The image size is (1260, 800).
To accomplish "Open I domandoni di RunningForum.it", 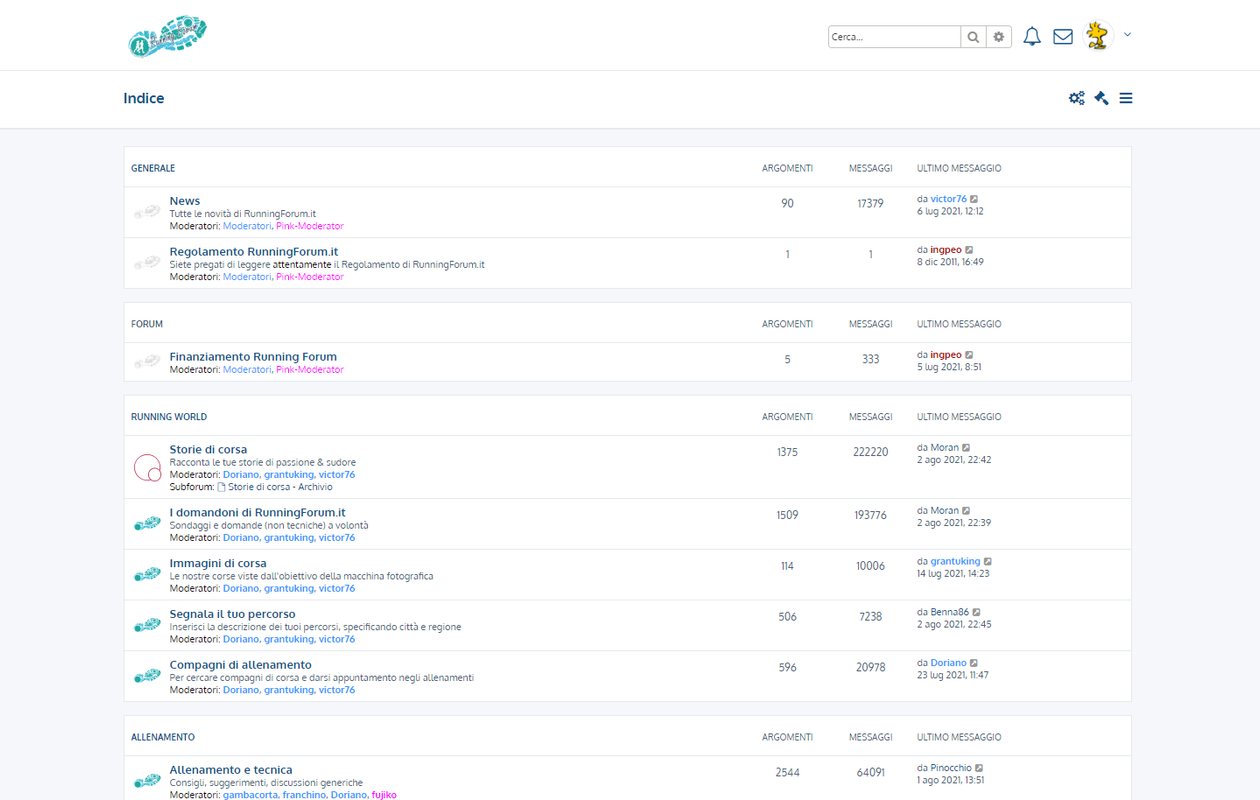I will (x=258, y=512).
